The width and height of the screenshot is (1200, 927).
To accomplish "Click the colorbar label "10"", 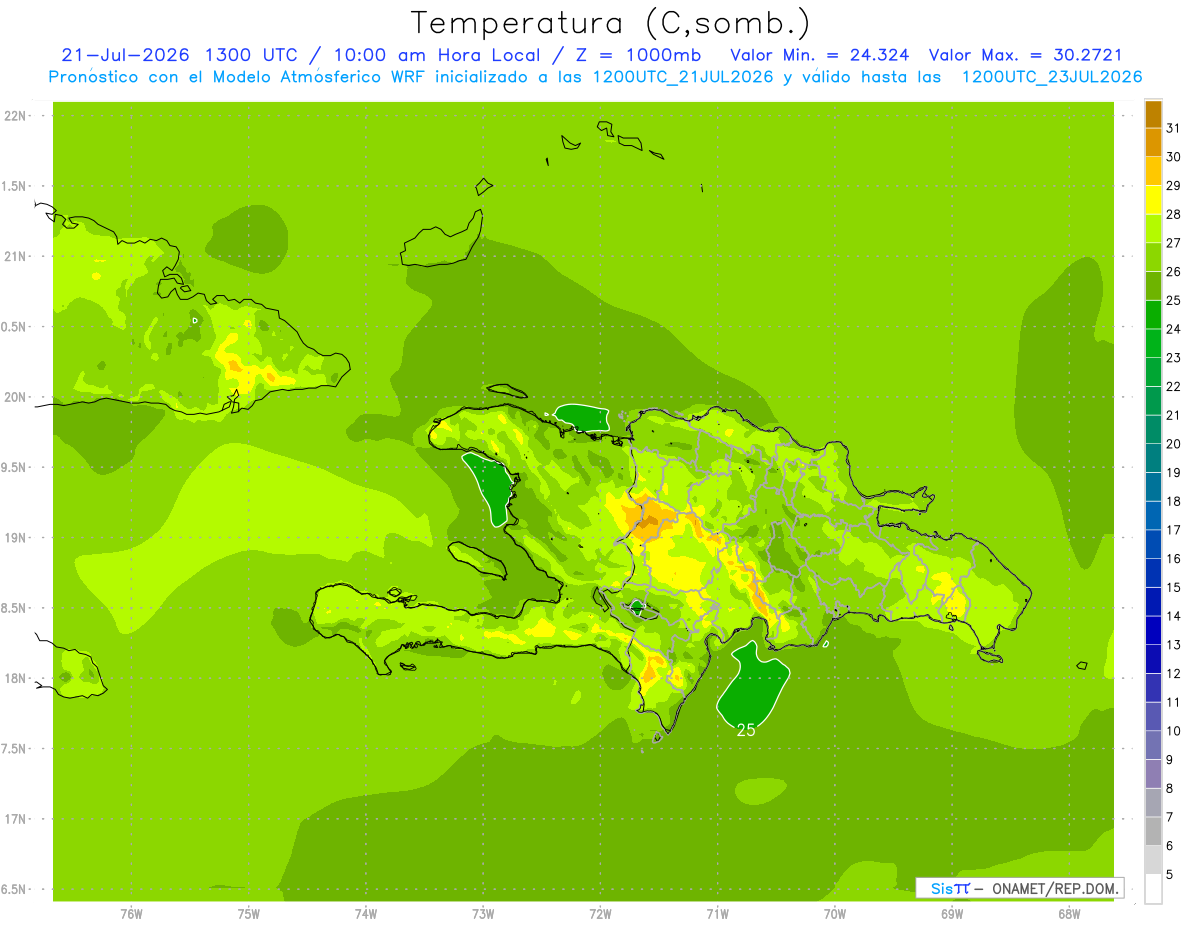I will (1173, 731).
